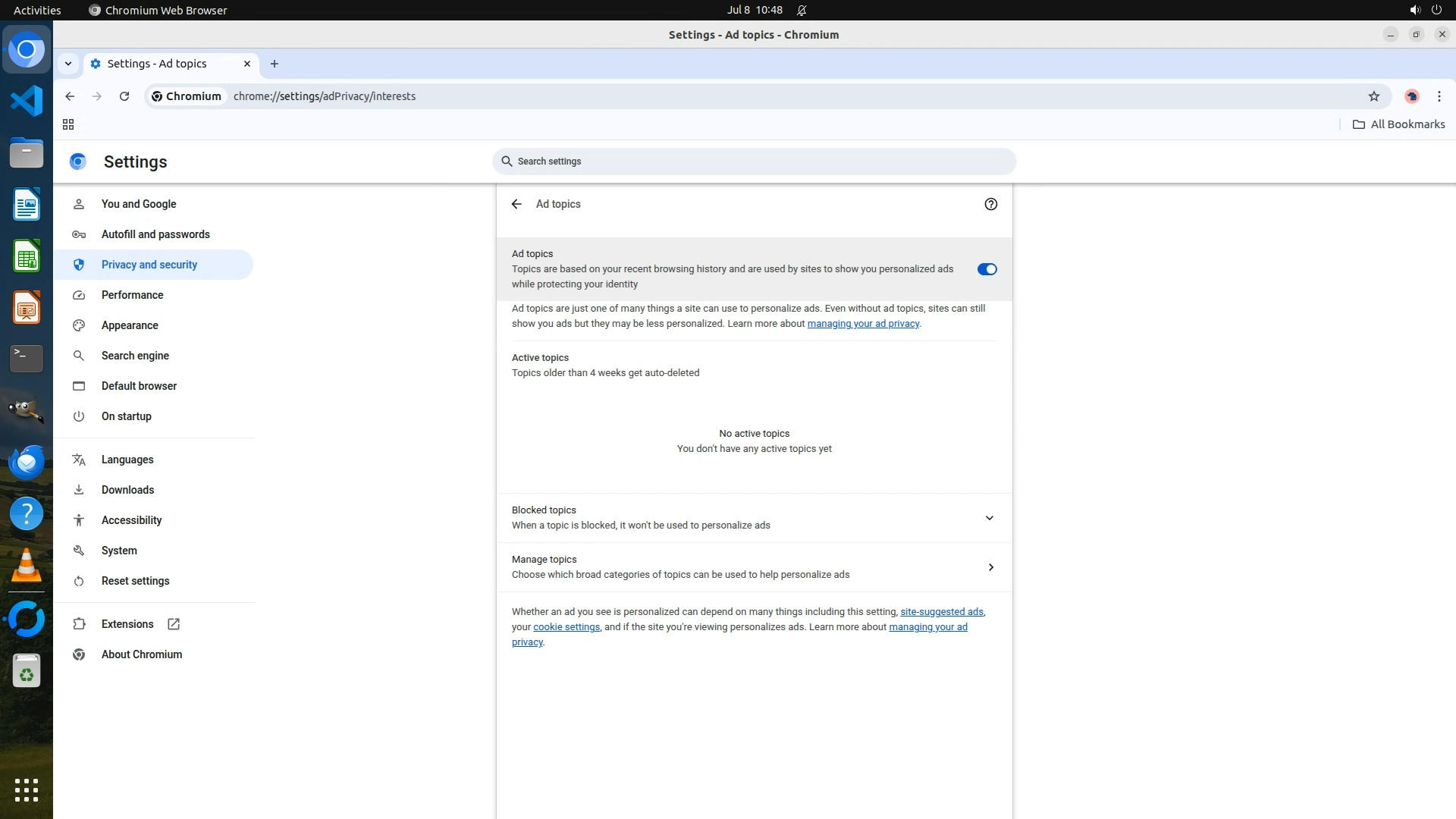Screen dimensions: 1456x819
Task: Follow the cookie settings link
Action: pyautogui.click(x=566, y=627)
